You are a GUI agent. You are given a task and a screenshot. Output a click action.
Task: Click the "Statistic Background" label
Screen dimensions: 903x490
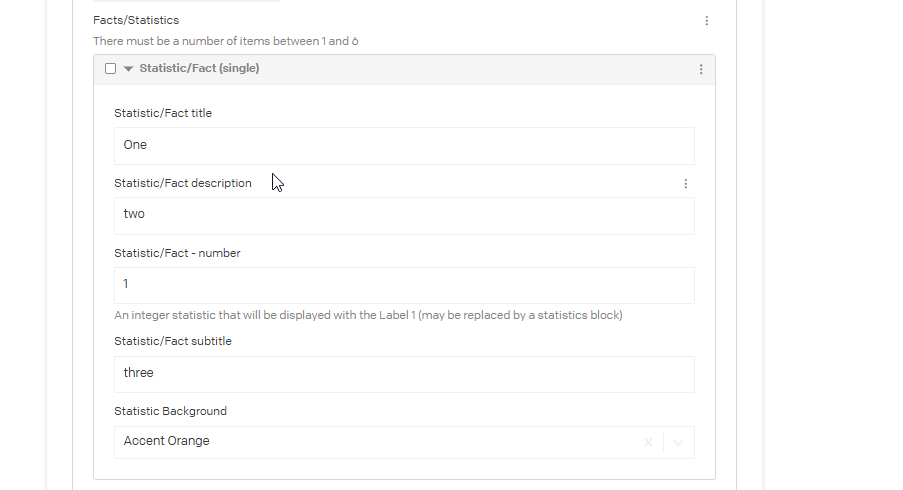[170, 411]
